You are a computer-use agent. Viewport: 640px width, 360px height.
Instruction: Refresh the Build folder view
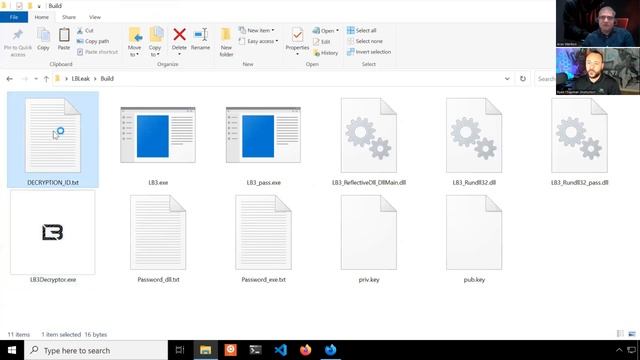[x=523, y=79]
